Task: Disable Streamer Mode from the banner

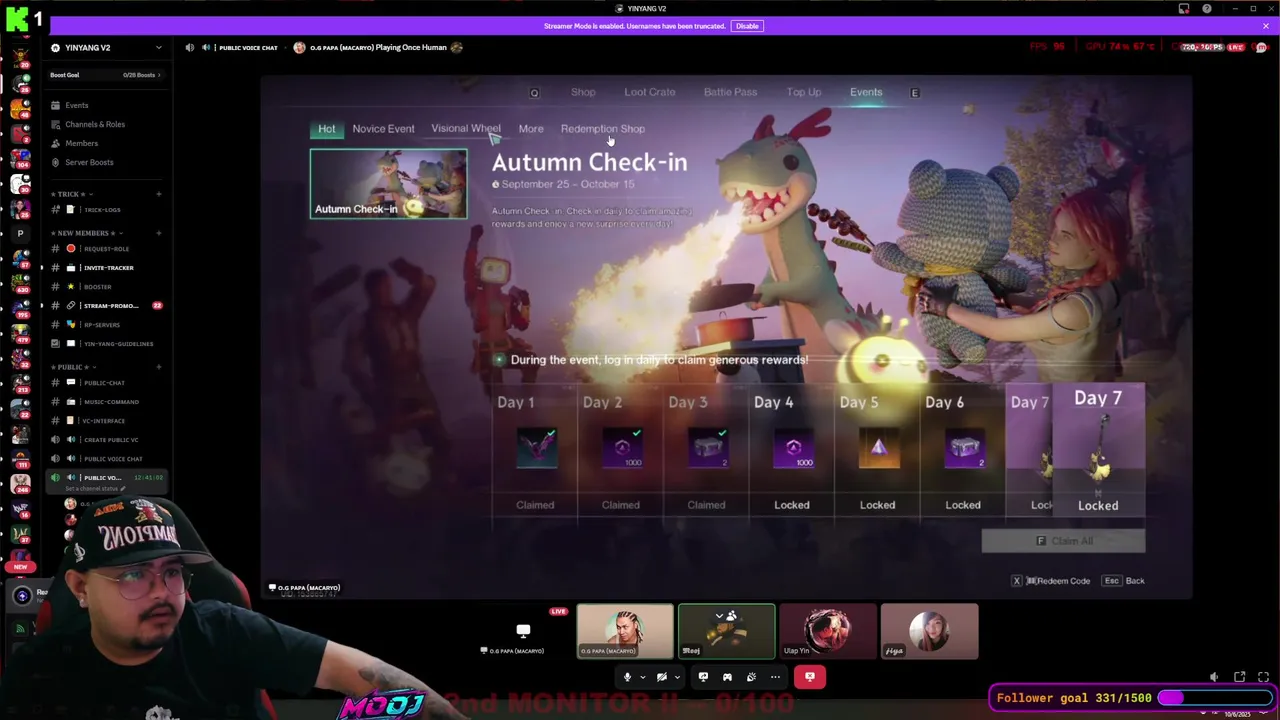Action: (x=747, y=26)
